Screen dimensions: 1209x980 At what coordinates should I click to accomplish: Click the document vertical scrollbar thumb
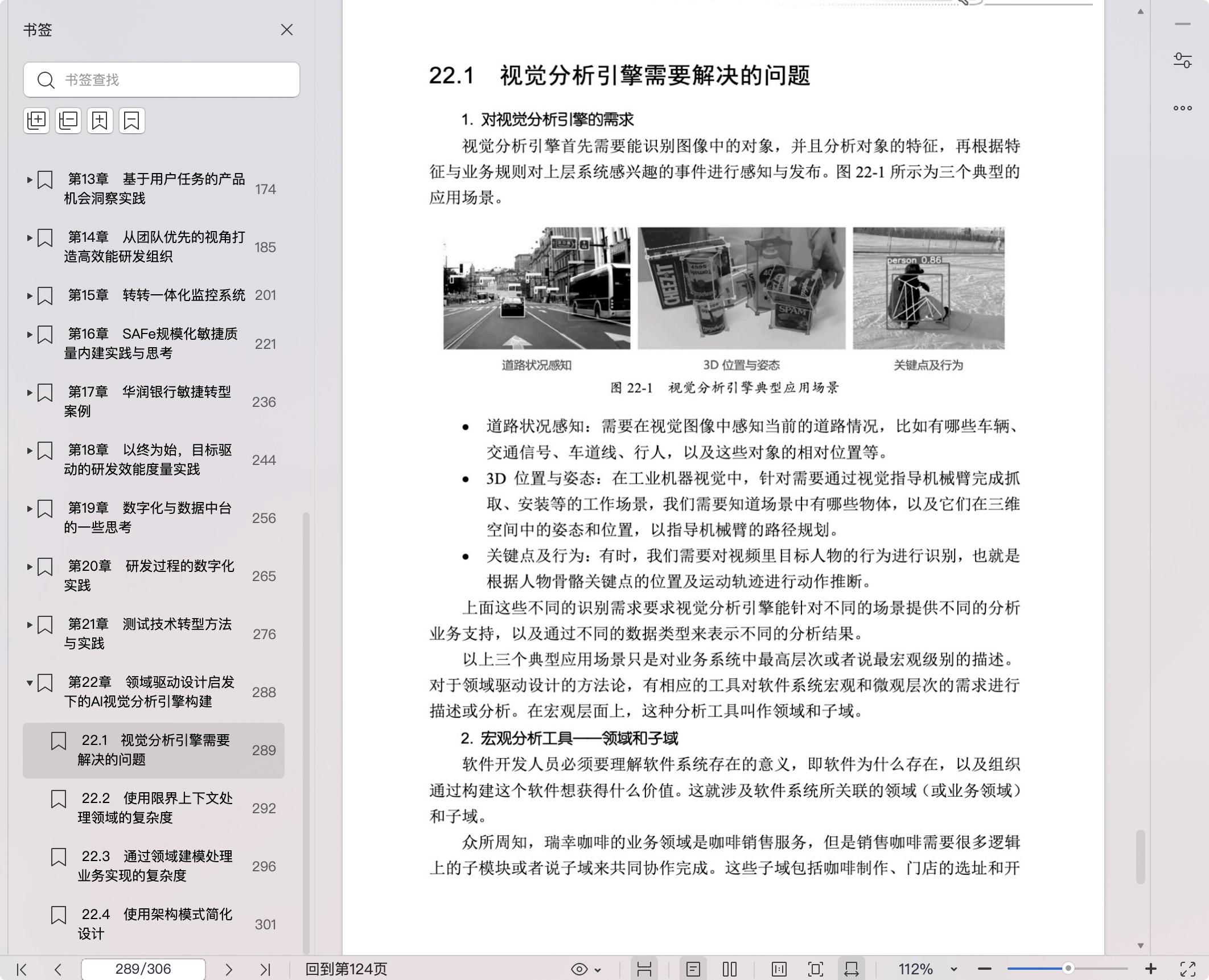tap(1140, 857)
